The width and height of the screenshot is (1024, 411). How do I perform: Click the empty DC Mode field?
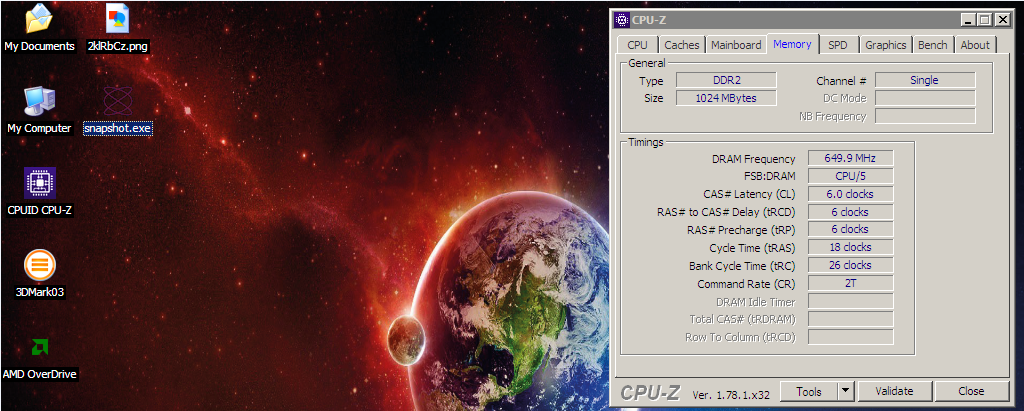(x=925, y=98)
